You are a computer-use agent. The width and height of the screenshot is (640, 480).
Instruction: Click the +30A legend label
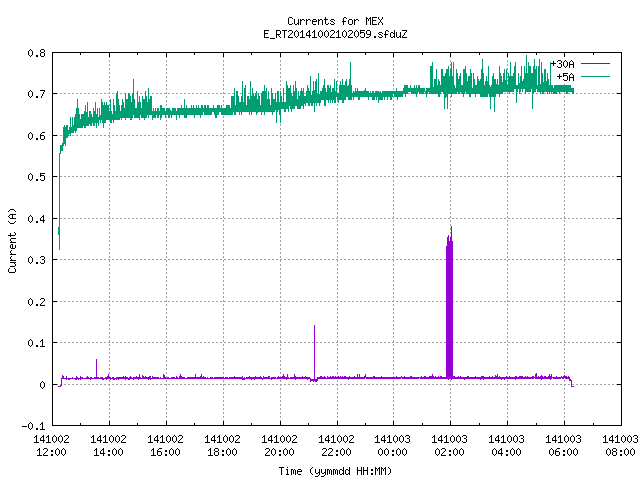[x=562, y=64]
